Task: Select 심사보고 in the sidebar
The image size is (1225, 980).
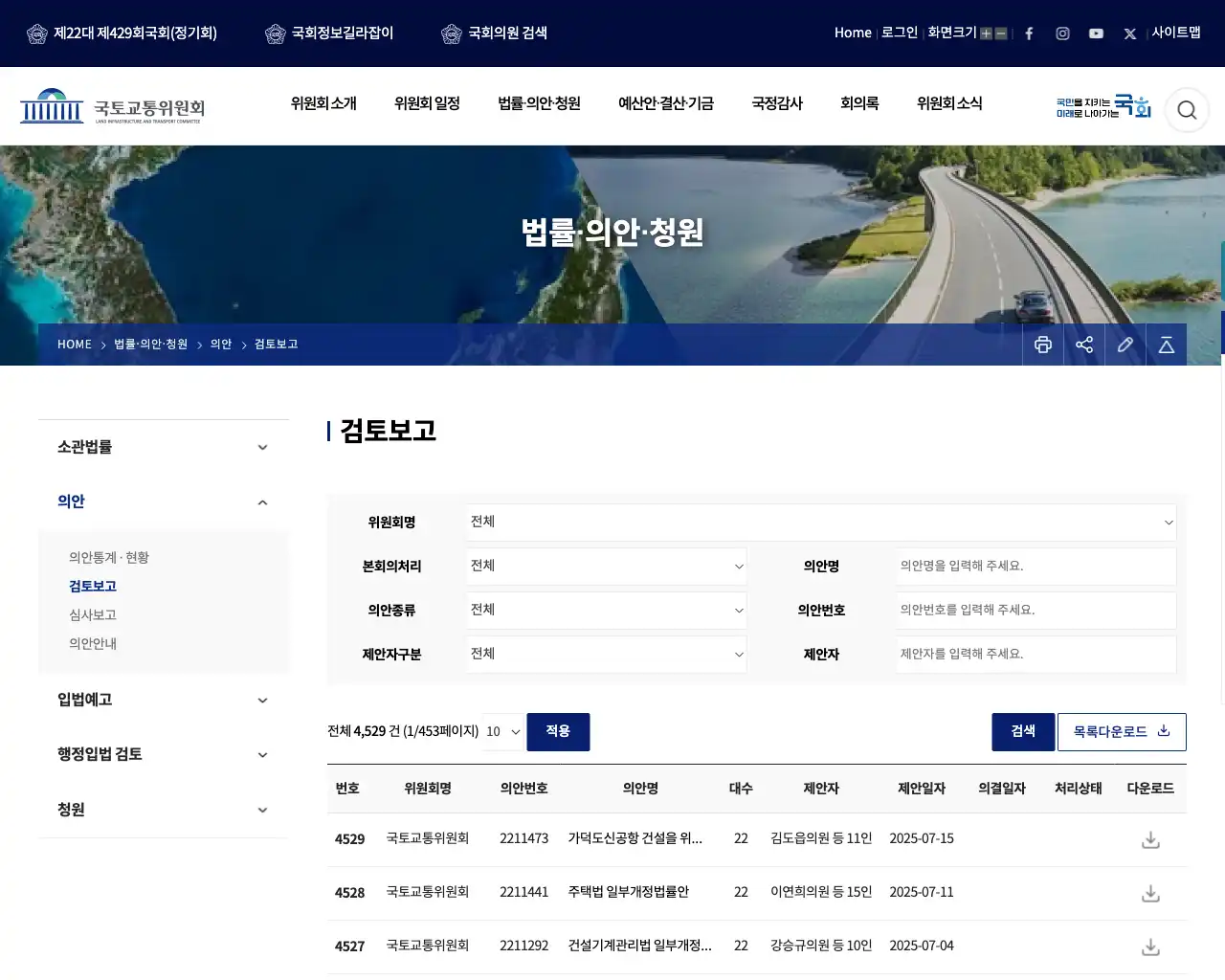Action: pos(93,615)
